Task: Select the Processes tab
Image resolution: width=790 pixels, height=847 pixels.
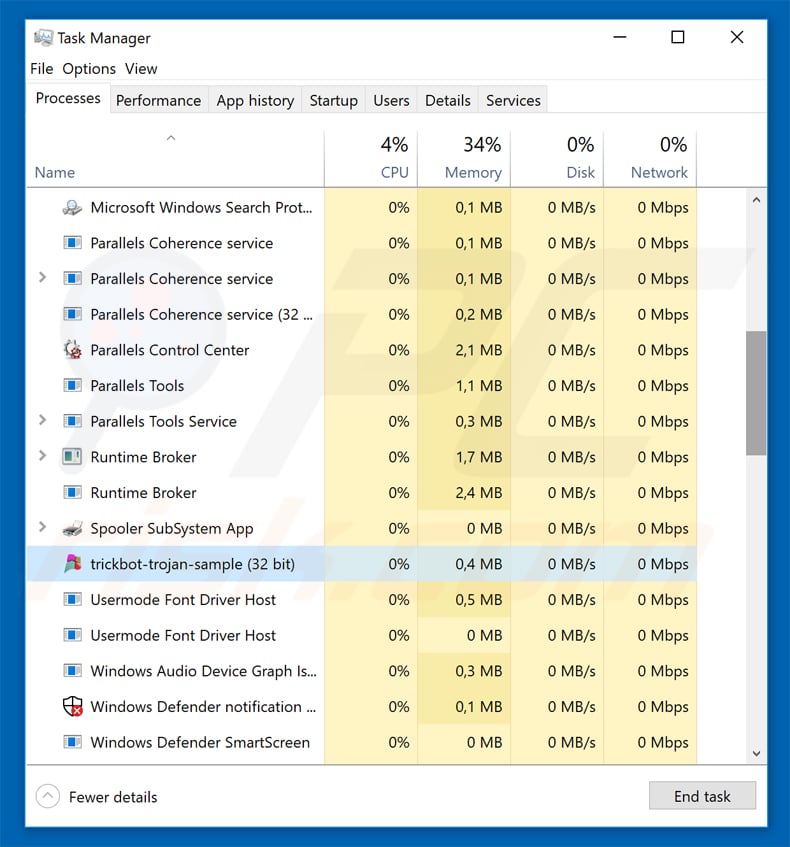Action: pos(68,98)
